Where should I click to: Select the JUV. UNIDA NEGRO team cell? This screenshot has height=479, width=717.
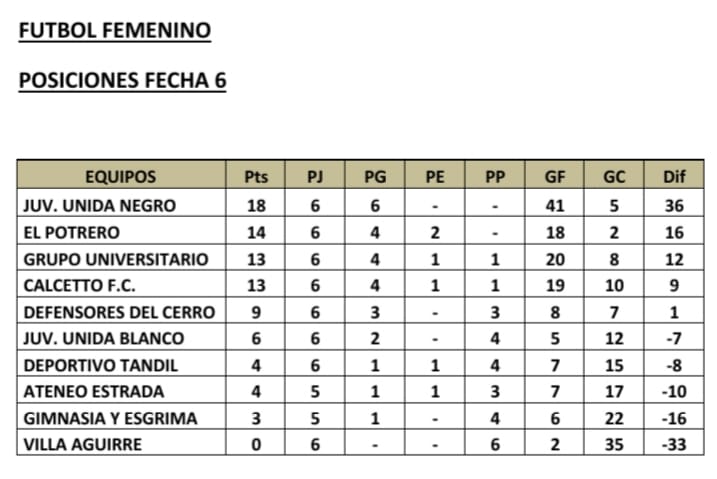click(99, 206)
